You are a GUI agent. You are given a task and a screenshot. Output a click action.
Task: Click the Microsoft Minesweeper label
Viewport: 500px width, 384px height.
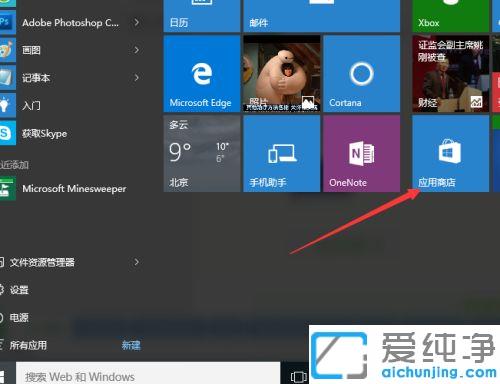point(74,189)
